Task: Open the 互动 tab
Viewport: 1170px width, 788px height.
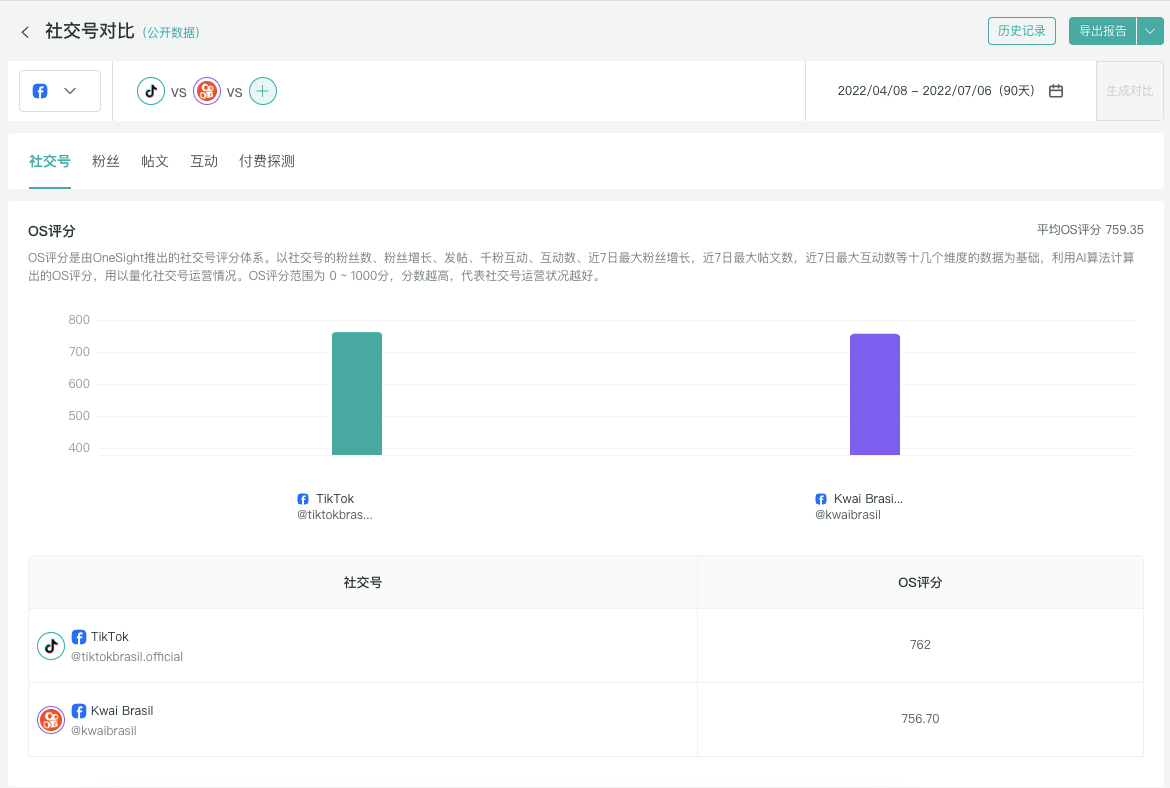Action: 204,161
